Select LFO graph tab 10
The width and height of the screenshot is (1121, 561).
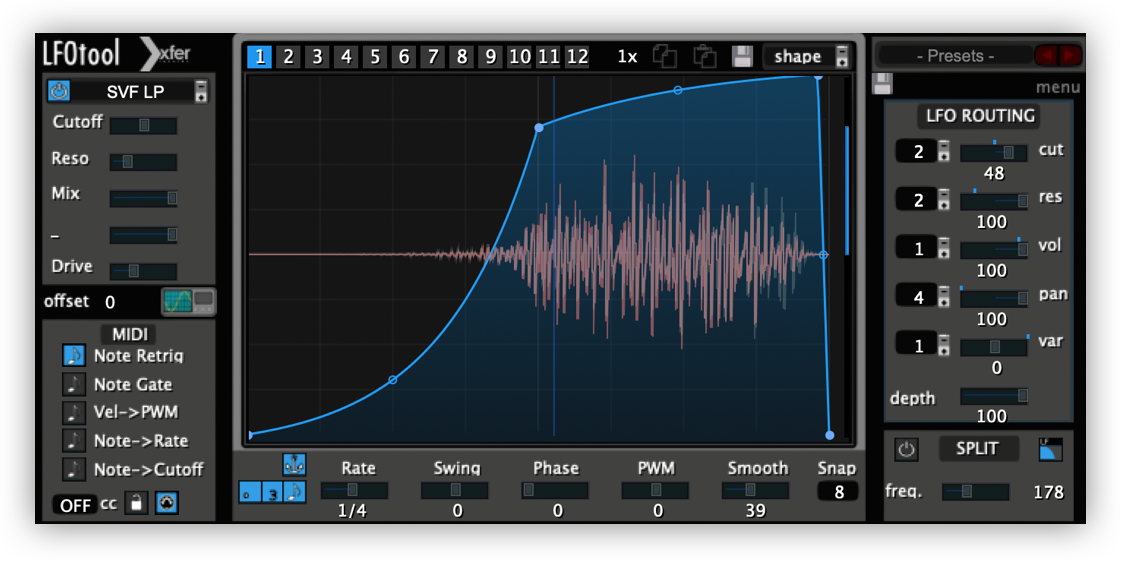click(520, 56)
